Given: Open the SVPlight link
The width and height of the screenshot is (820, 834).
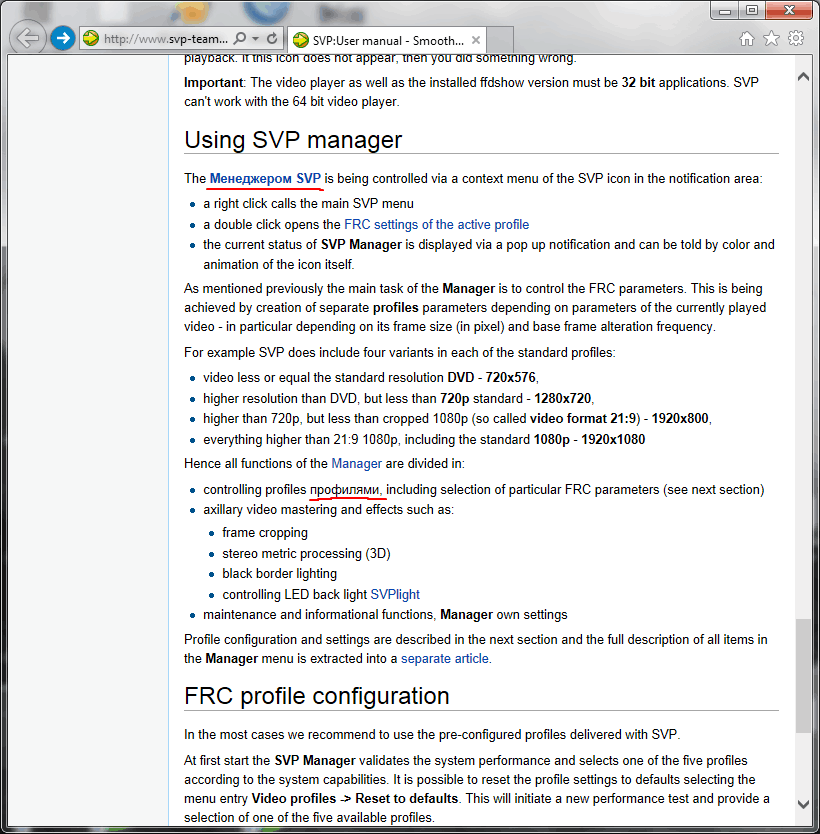Looking at the screenshot, I should [395, 595].
